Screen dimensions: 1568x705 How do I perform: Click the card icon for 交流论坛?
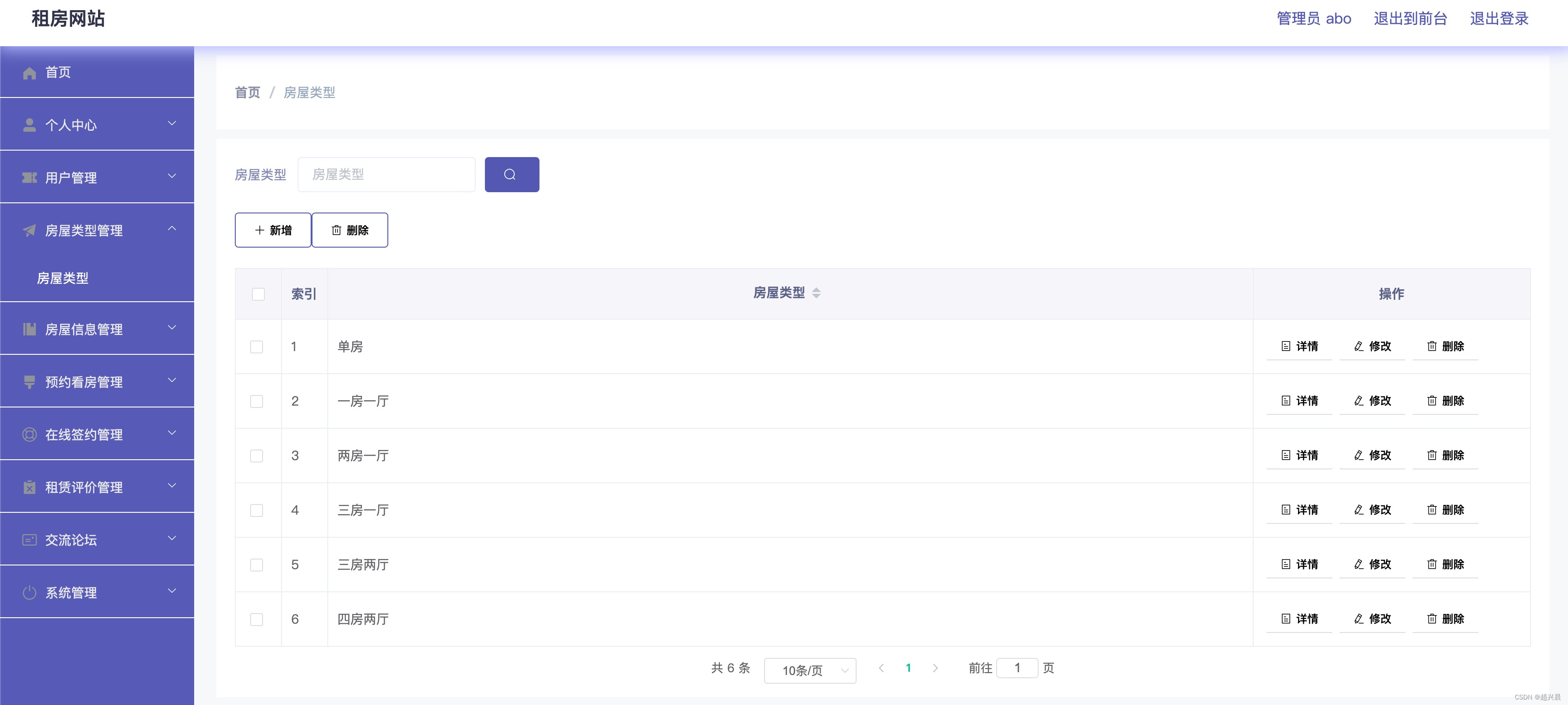point(29,540)
